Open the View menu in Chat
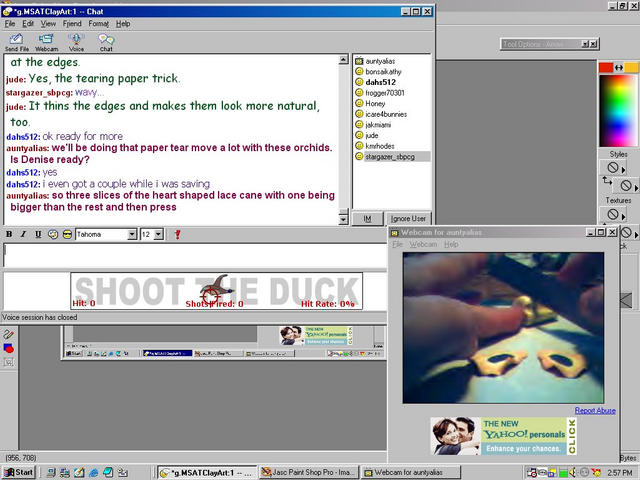The width and height of the screenshot is (640, 480). (48, 24)
